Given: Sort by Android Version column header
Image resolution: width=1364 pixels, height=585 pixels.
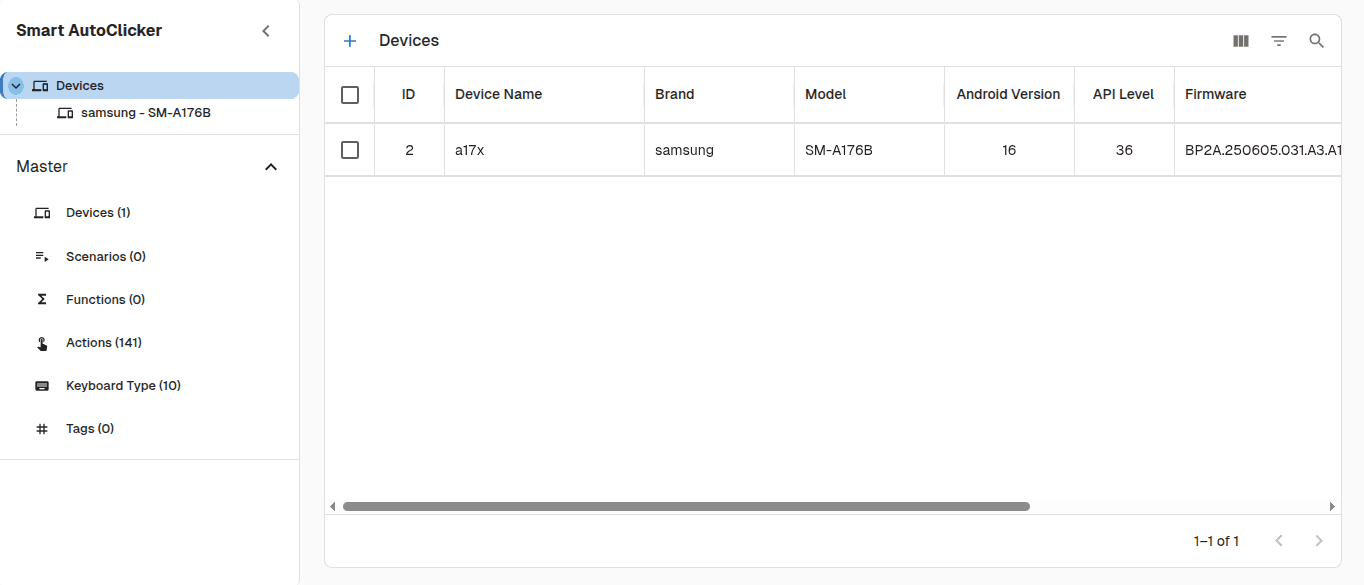Looking at the screenshot, I should click(x=1008, y=95).
